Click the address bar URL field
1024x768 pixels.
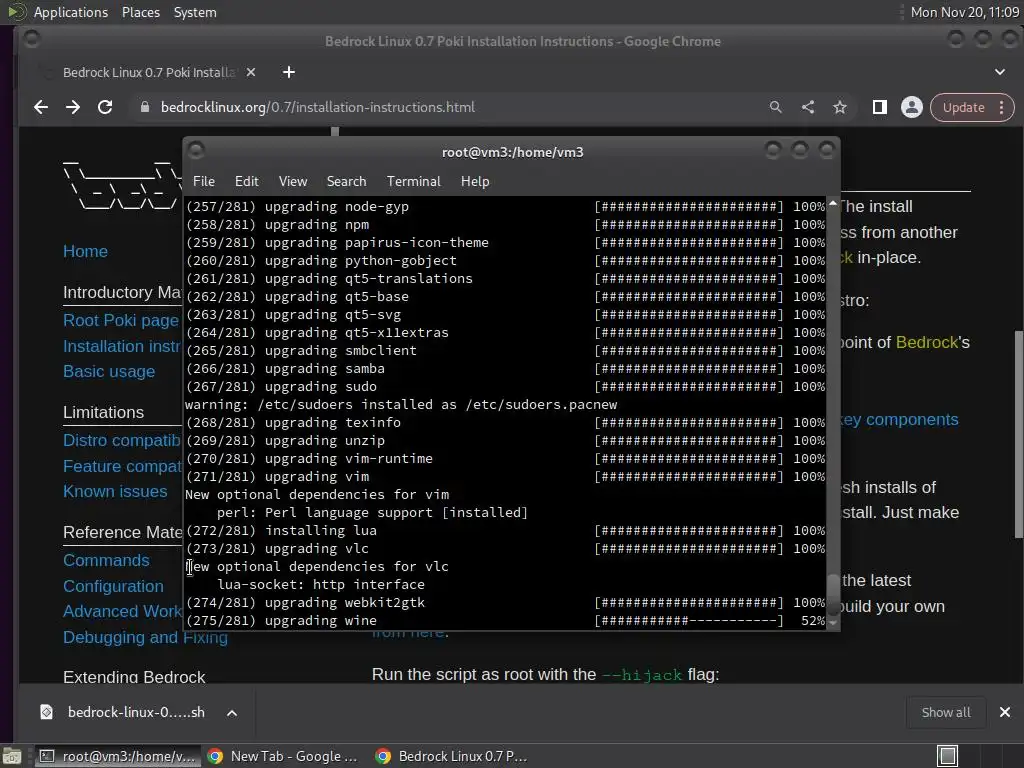click(451, 107)
